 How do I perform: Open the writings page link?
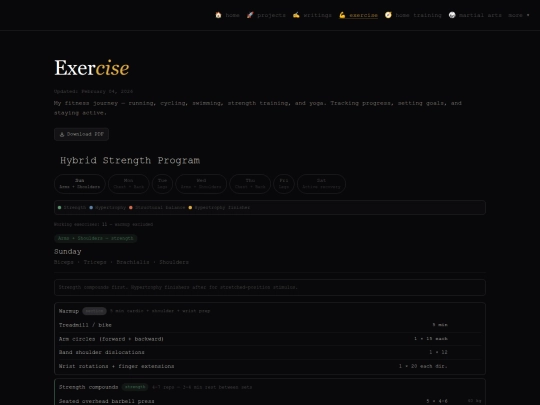(312, 15)
